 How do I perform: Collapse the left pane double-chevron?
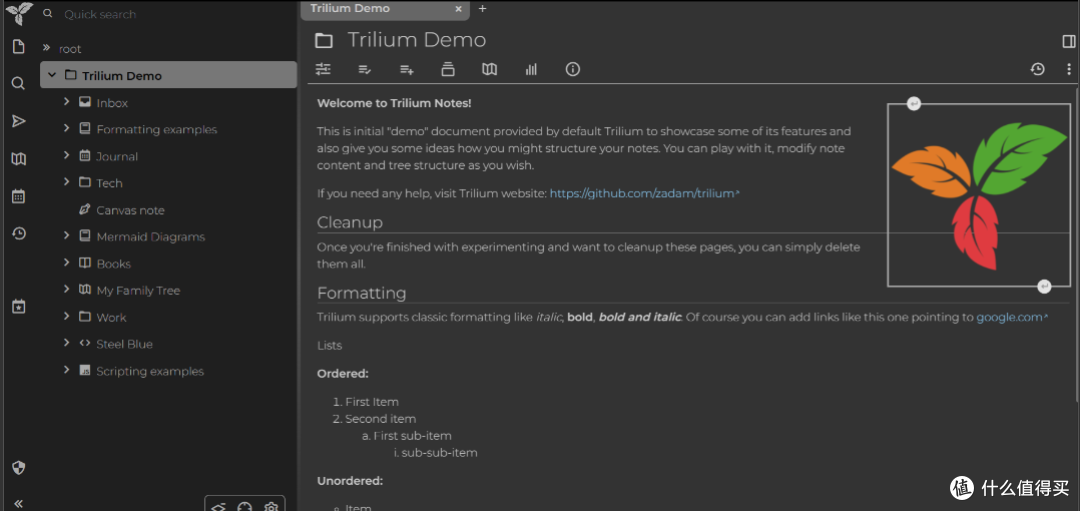19,503
